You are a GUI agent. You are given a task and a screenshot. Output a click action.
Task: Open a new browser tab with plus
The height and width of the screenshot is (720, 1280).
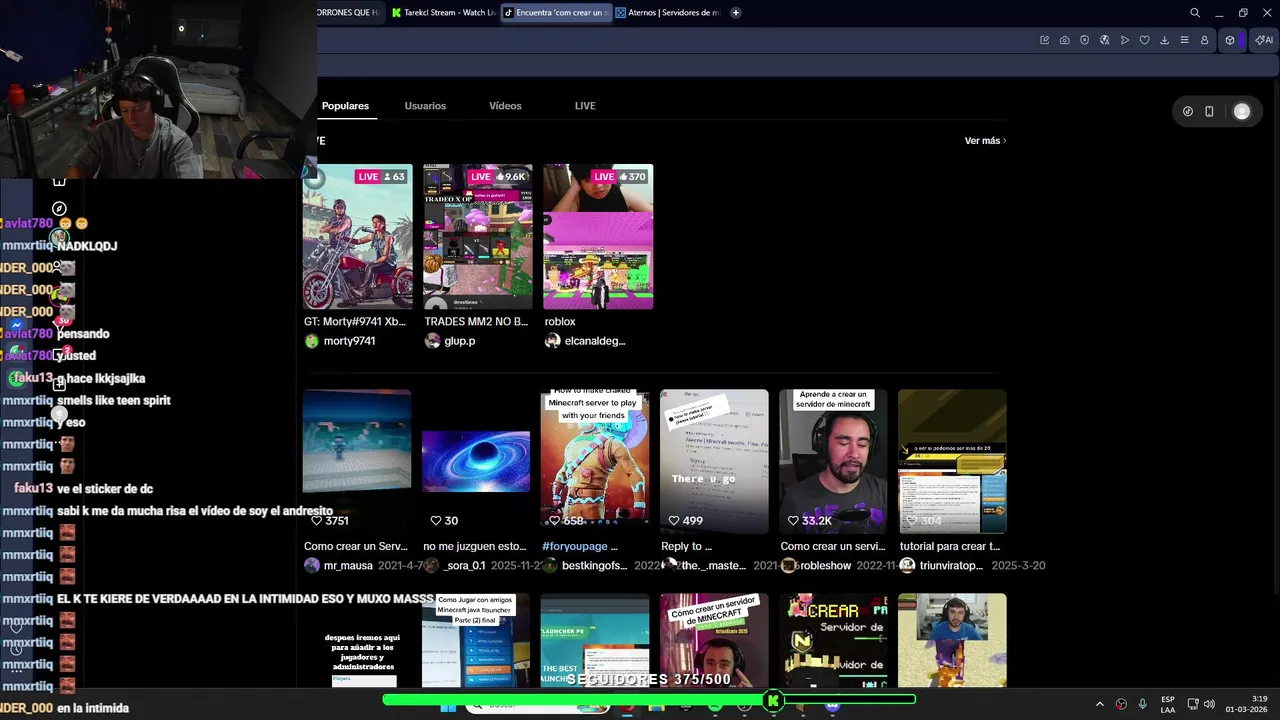click(736, 13)
